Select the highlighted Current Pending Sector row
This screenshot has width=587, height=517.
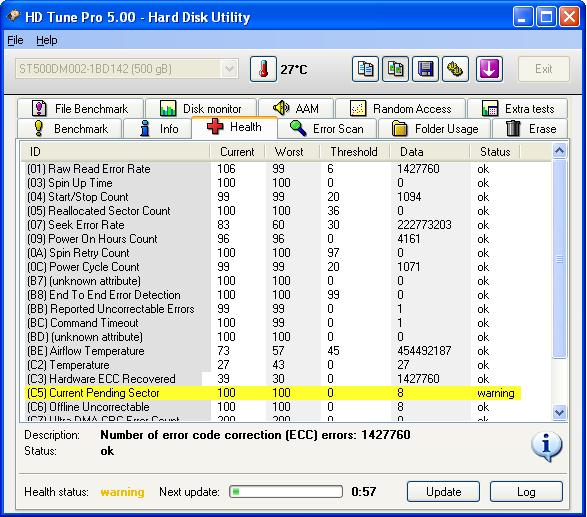tap(273, 393)
